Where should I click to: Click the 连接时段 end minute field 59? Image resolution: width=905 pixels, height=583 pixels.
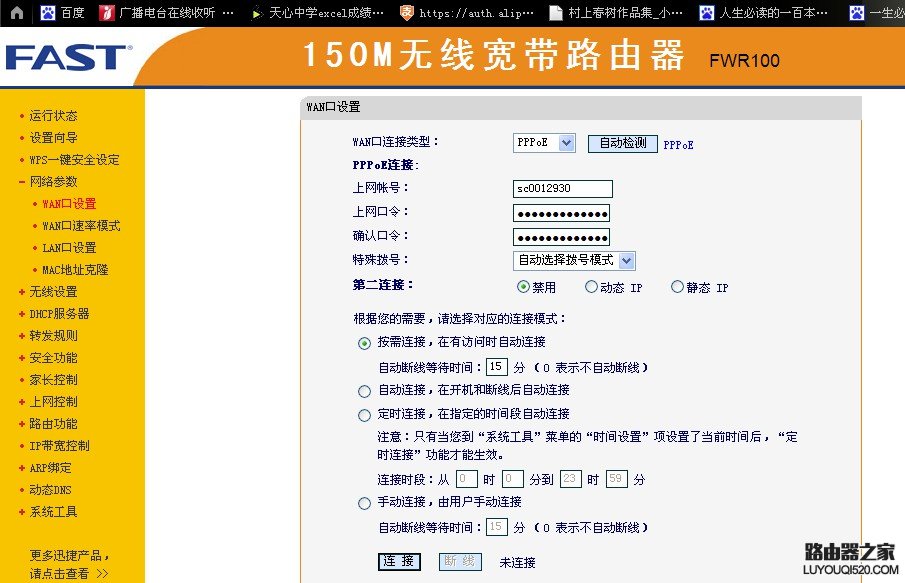[616, 479]
